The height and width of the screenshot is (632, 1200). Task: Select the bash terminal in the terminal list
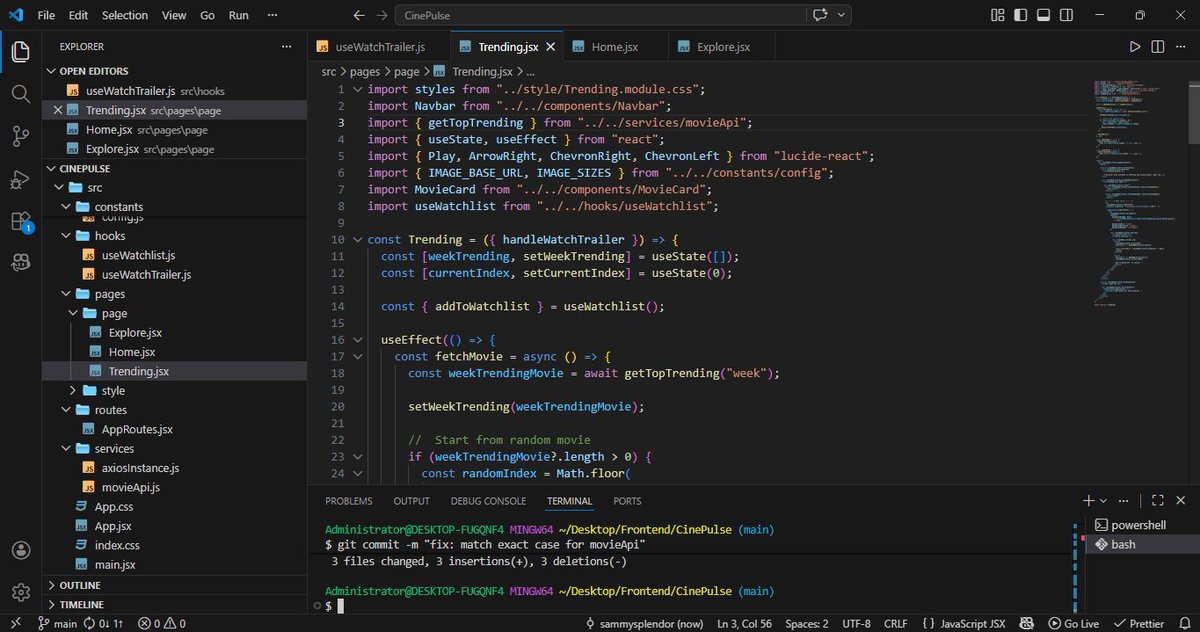point(1125,544)
